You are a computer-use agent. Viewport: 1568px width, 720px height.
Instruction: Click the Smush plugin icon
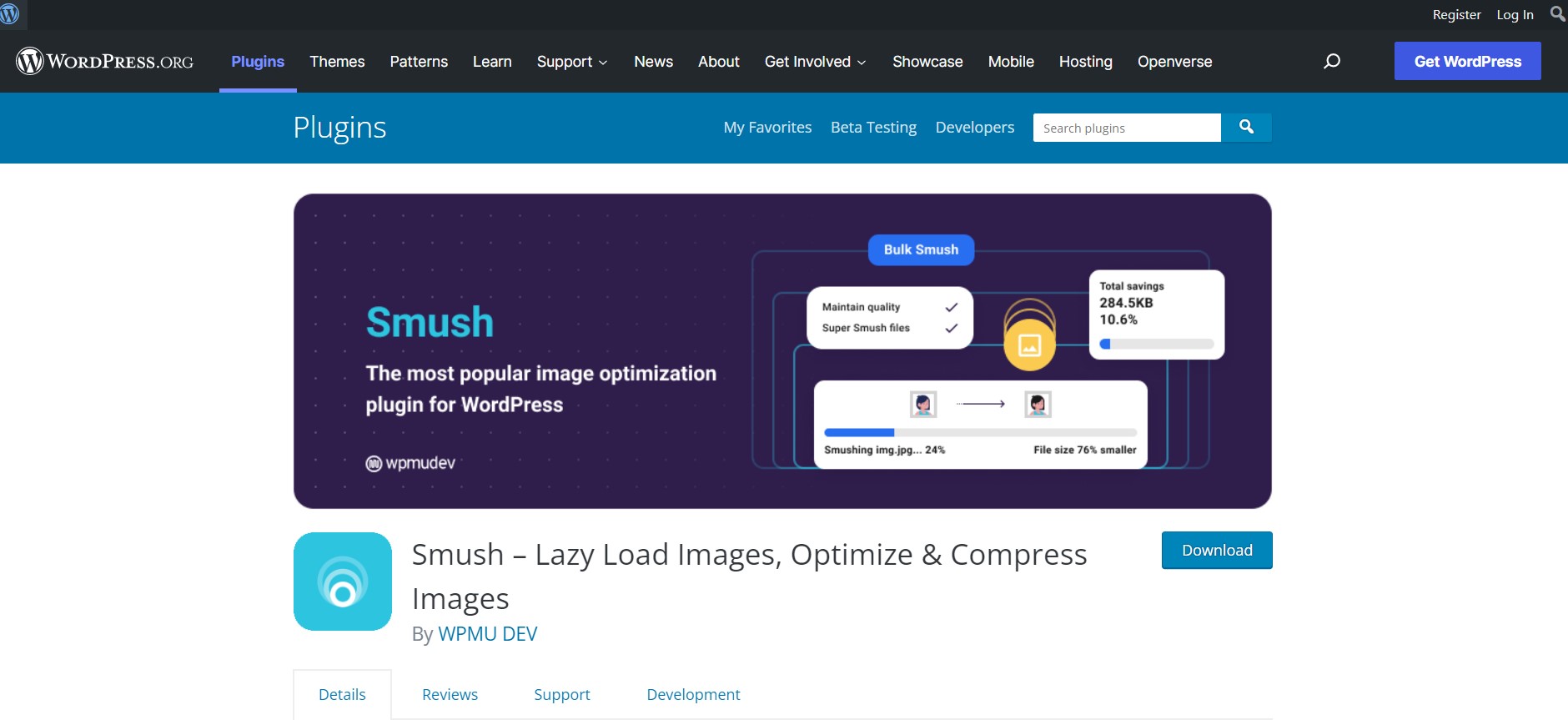click(x=343, y=582)
